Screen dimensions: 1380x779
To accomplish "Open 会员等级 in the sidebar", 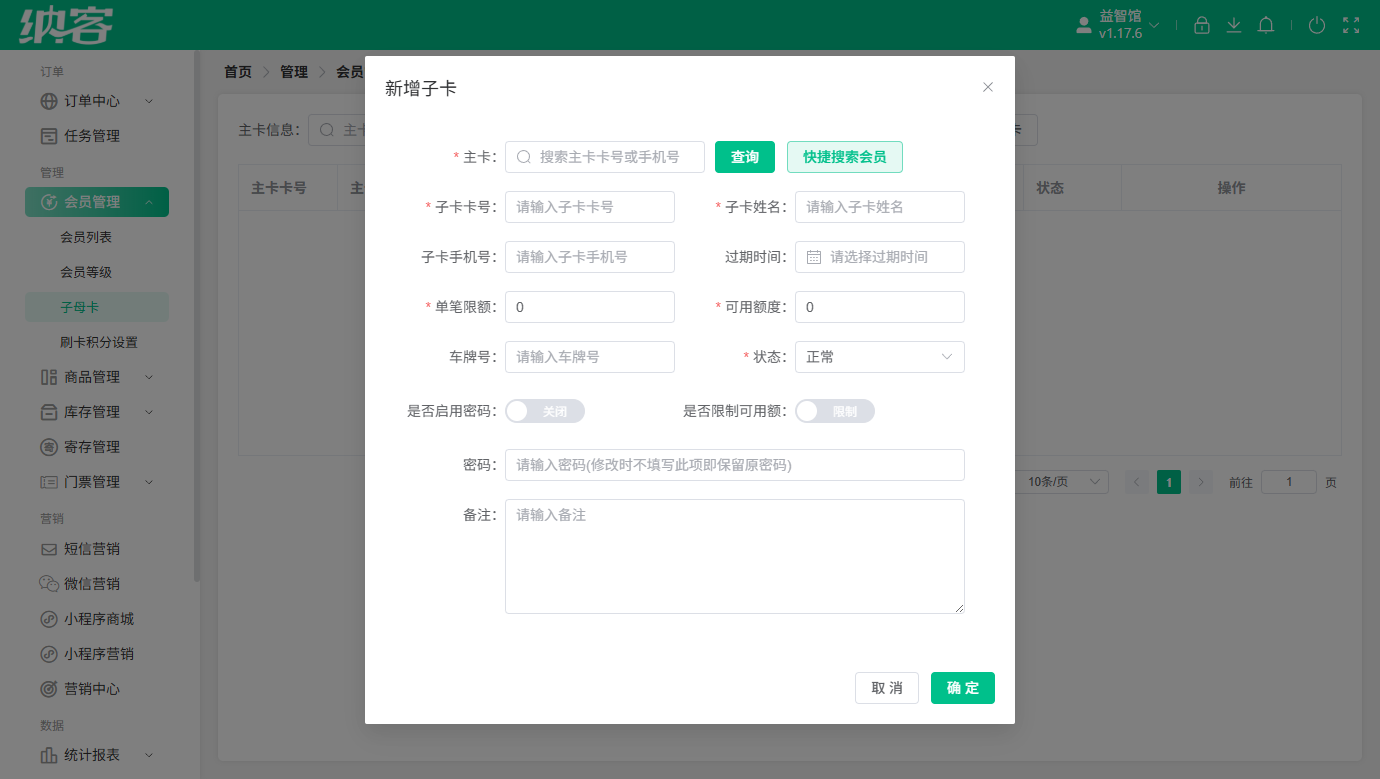I will (86, 272).
